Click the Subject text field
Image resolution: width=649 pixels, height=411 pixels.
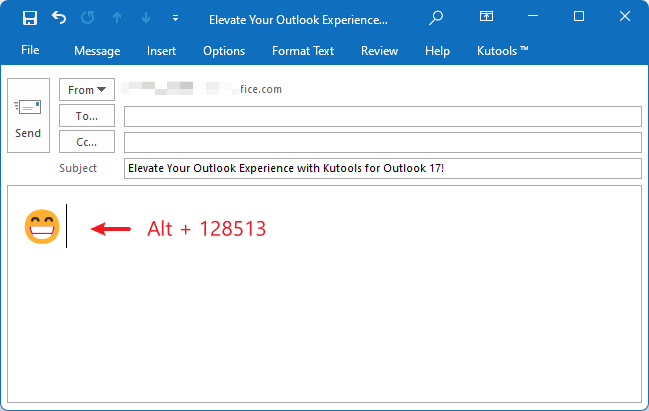tap(382, 168)
